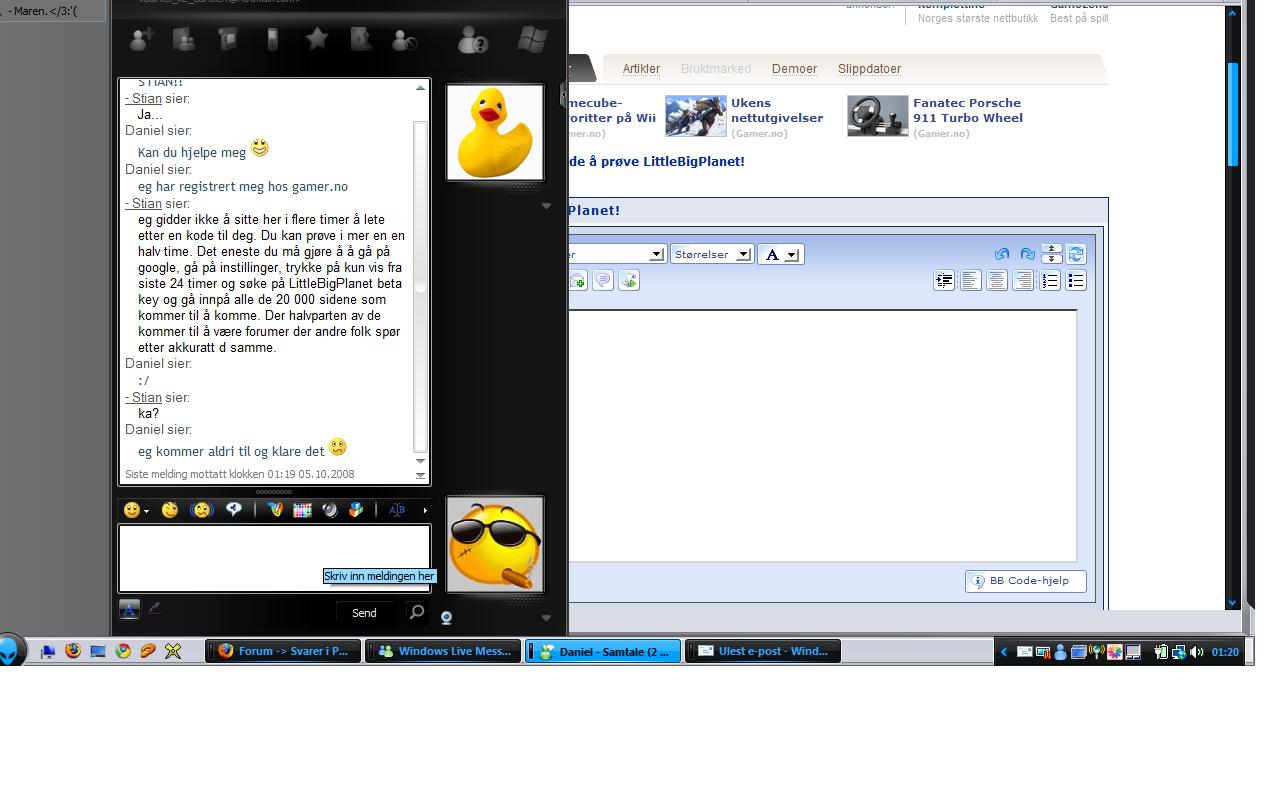Start a video call from the Messenger toolbar

click(228, 40)
